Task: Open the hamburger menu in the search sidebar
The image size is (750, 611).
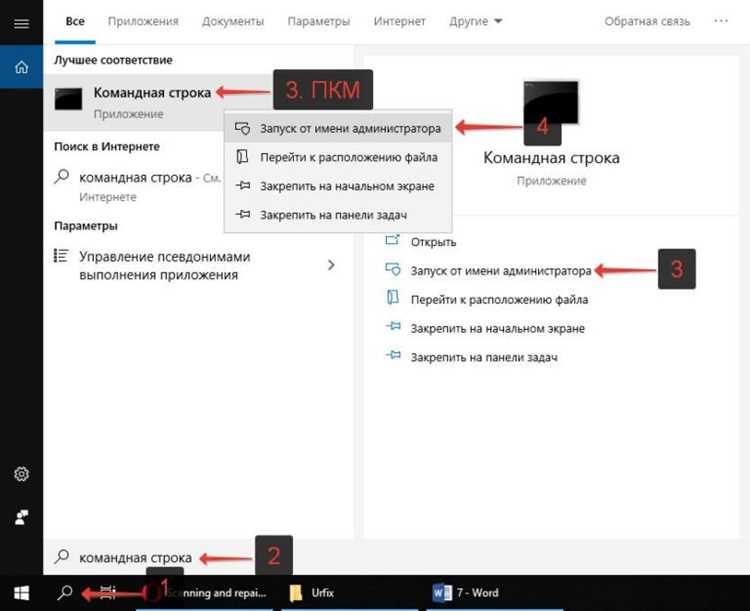Action: click(21, 23)
